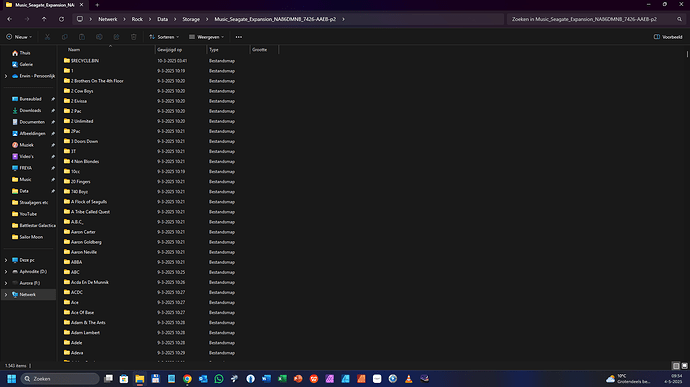This screenshot has height=387, width=690.
Task: Open the Weergeven dropdown
Action: tap(206, 37)
